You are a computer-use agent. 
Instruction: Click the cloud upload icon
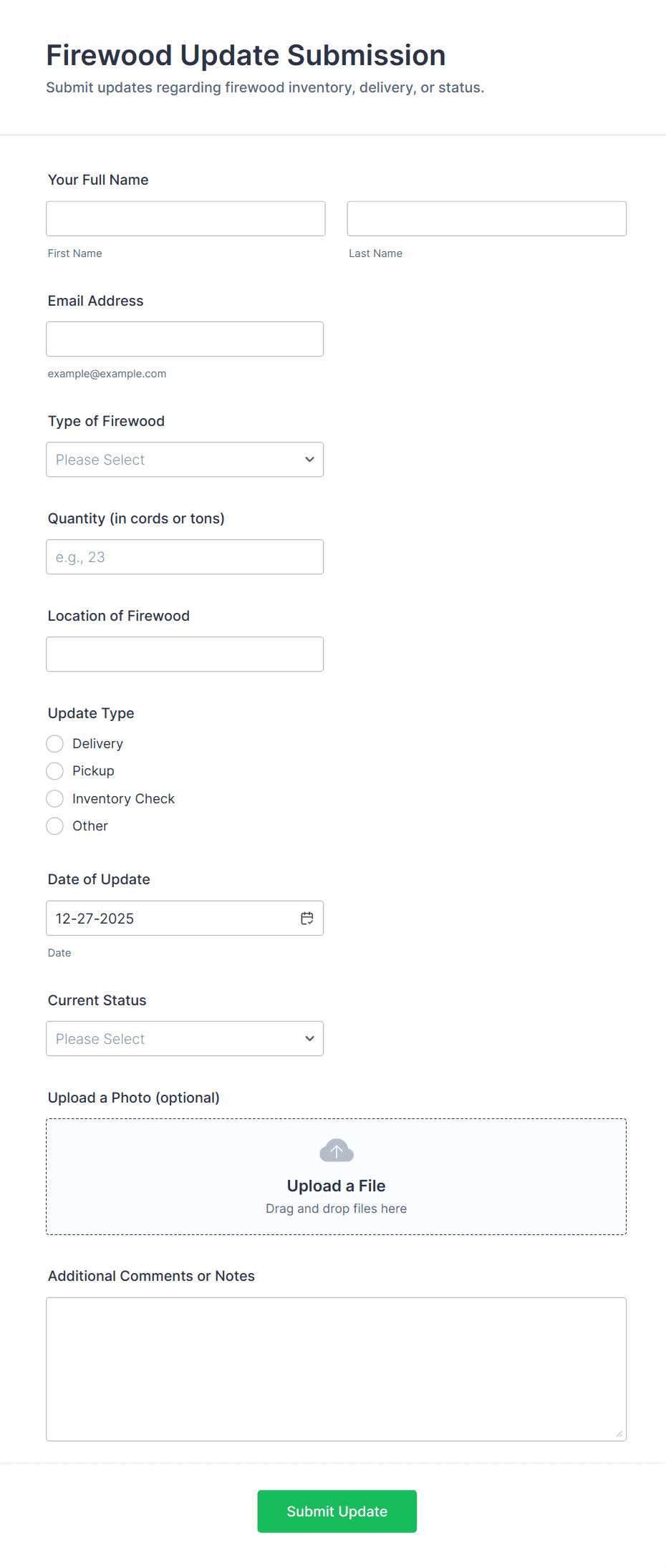pyautogui.click(x=336, y=1151)
